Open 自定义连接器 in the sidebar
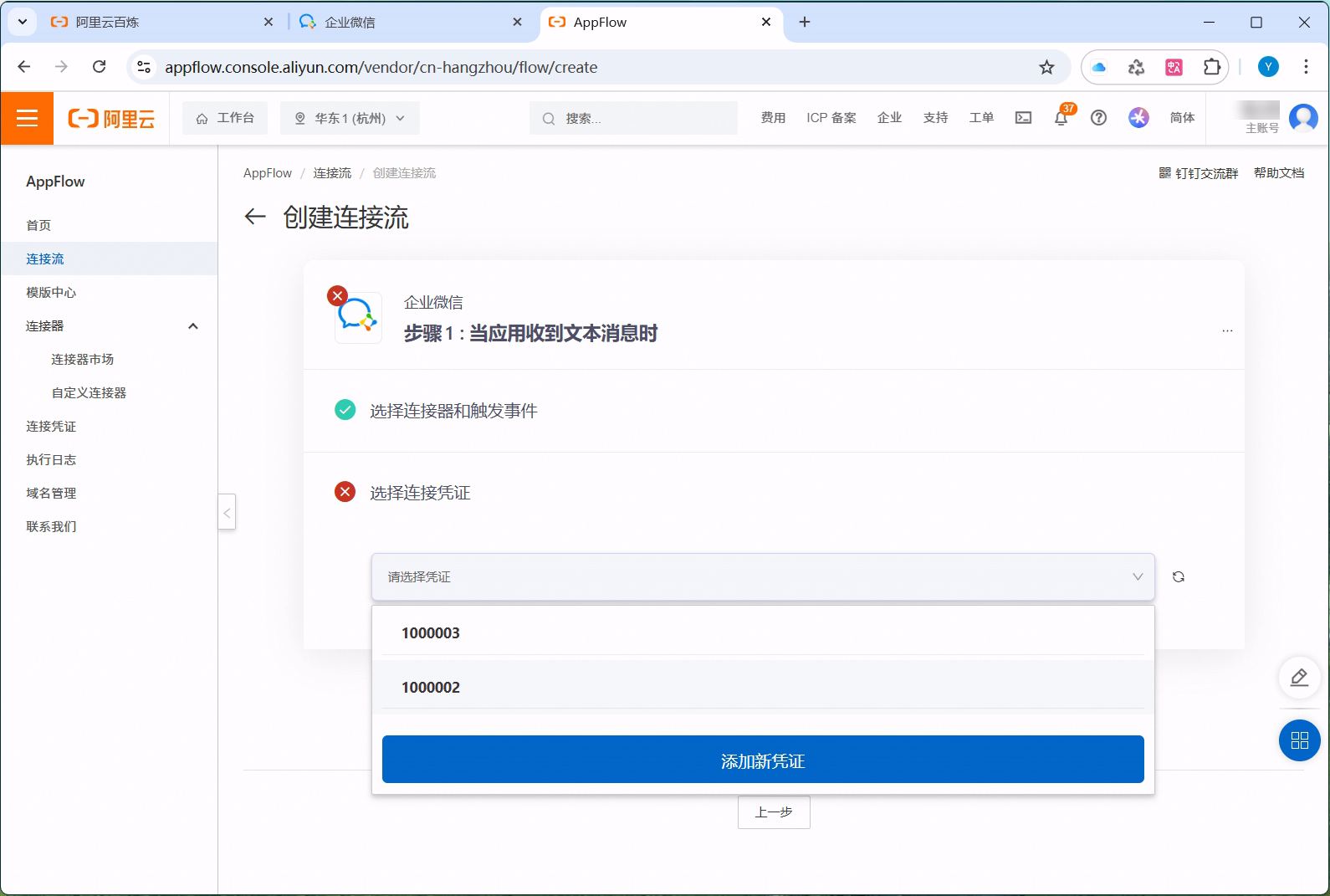 pyautogui.click(x=89, y=392)
